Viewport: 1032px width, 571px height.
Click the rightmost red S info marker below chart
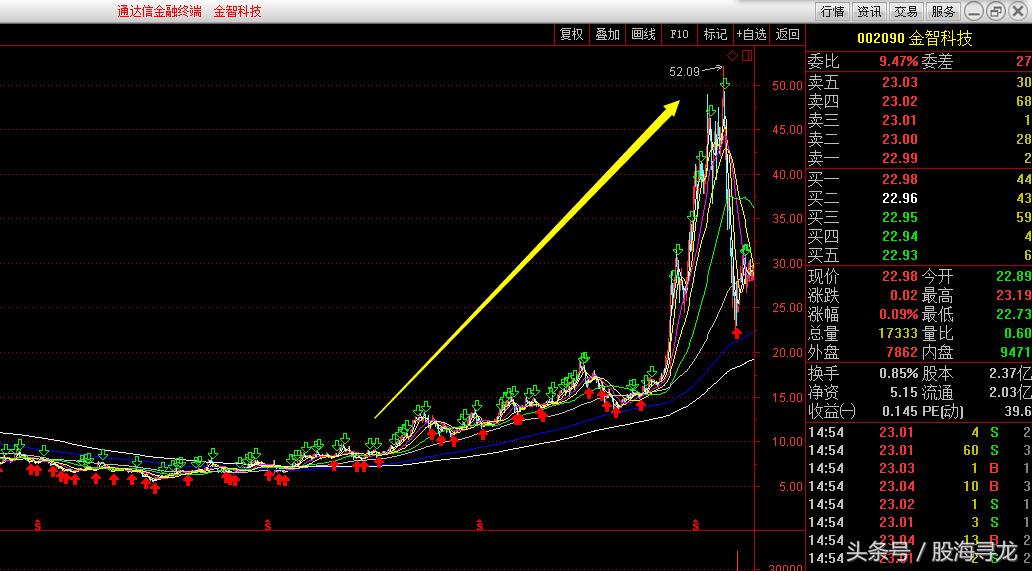[x=695, y=524]
